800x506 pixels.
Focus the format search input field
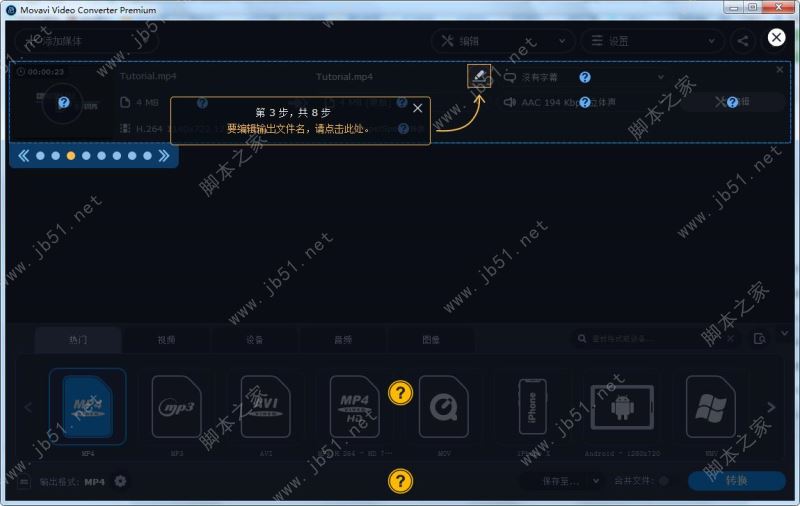(x=653, y=339)
